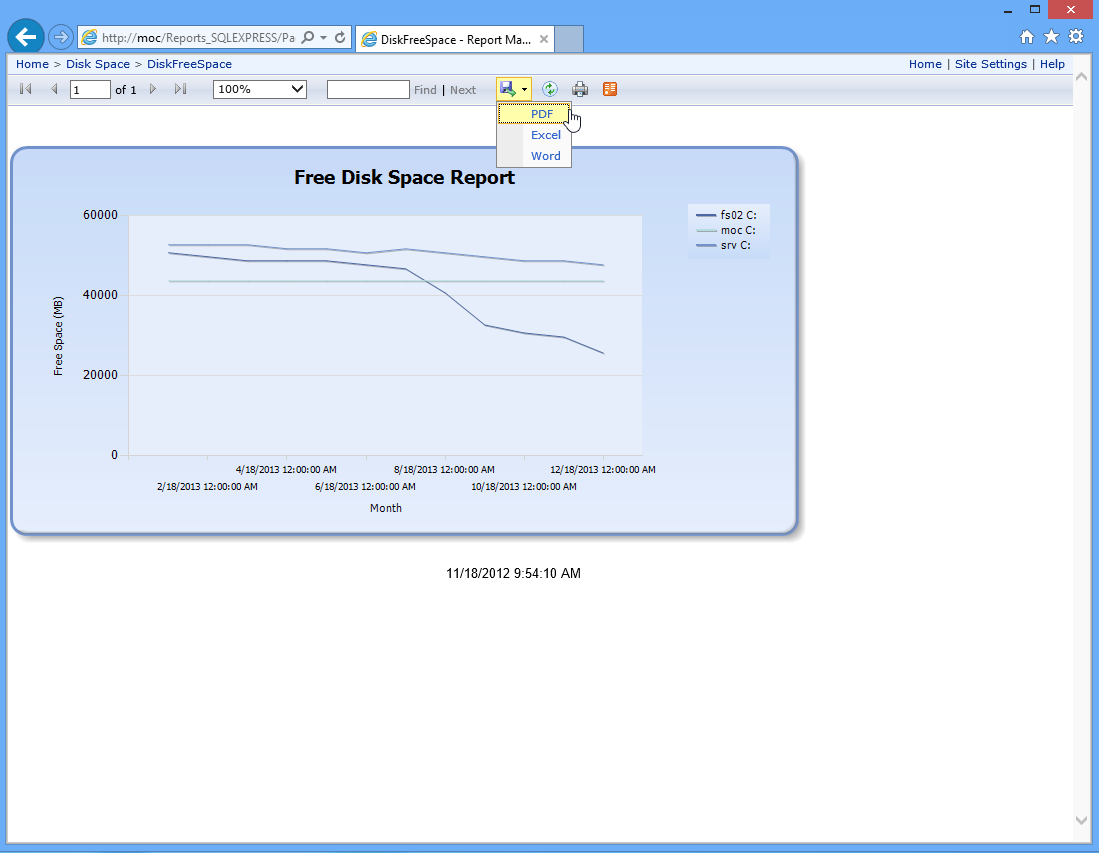
Task: Go to first page of report
Action: [26, 89]
